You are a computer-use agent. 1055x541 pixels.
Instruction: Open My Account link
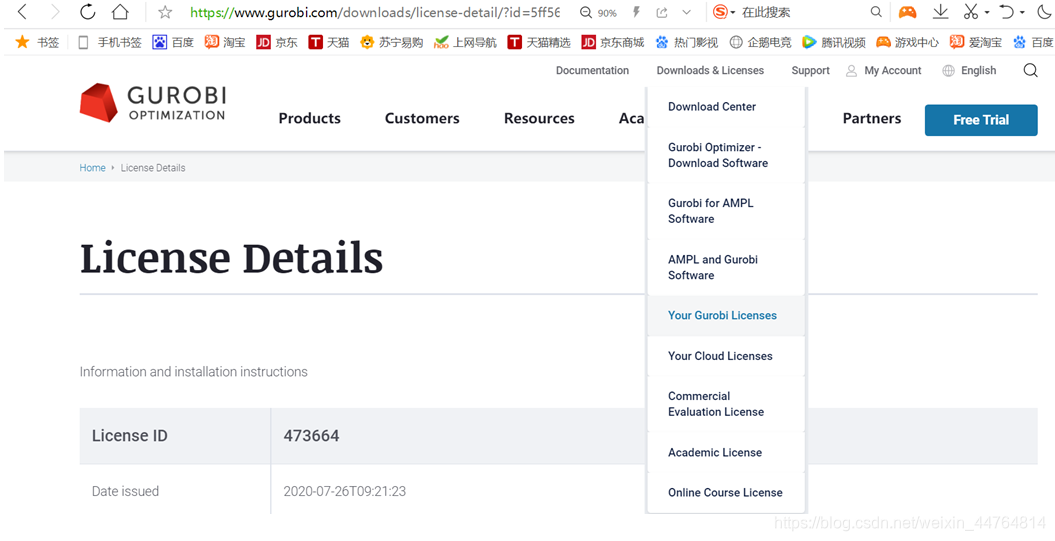pyautogui.click(x=884, y=71)
